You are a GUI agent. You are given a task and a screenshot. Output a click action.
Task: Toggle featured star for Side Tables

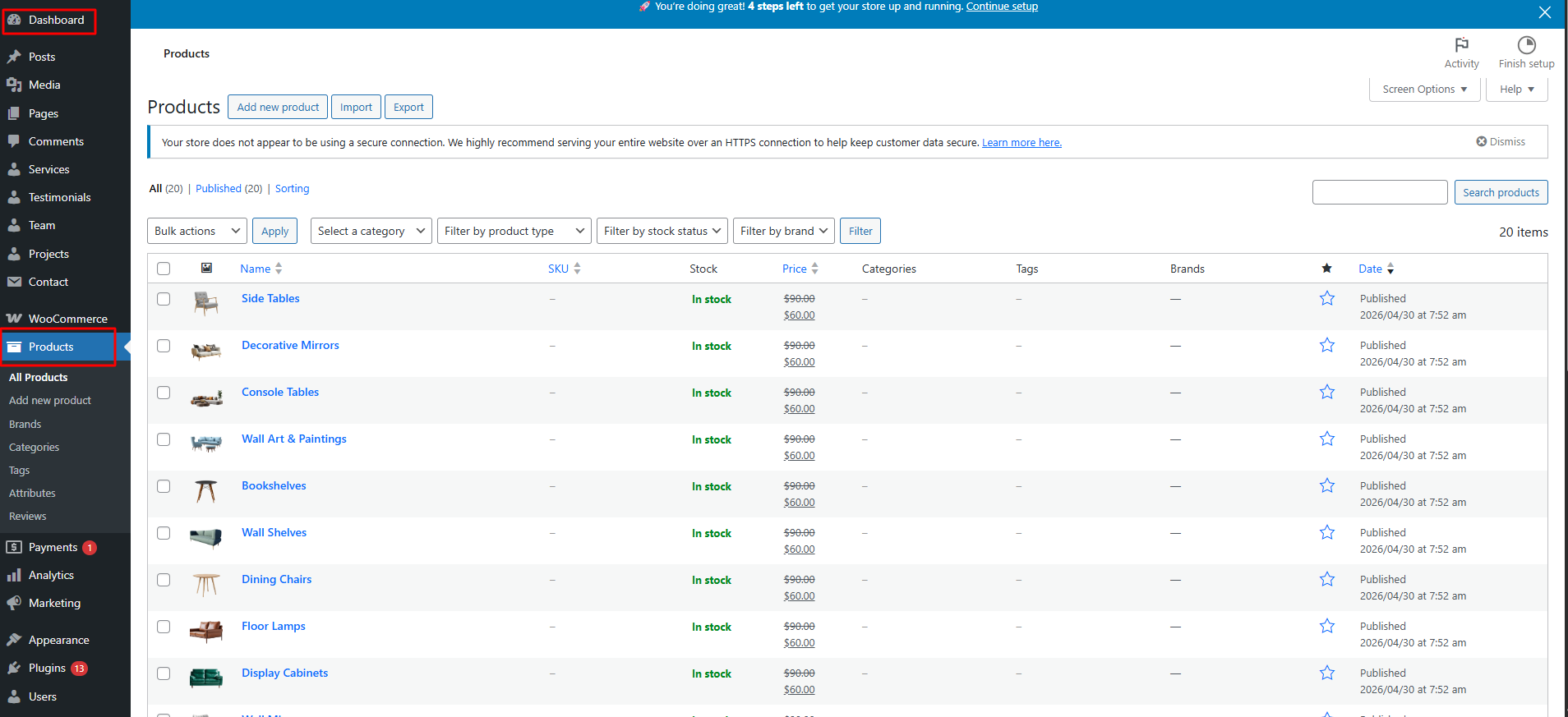tap(1327, 298)
